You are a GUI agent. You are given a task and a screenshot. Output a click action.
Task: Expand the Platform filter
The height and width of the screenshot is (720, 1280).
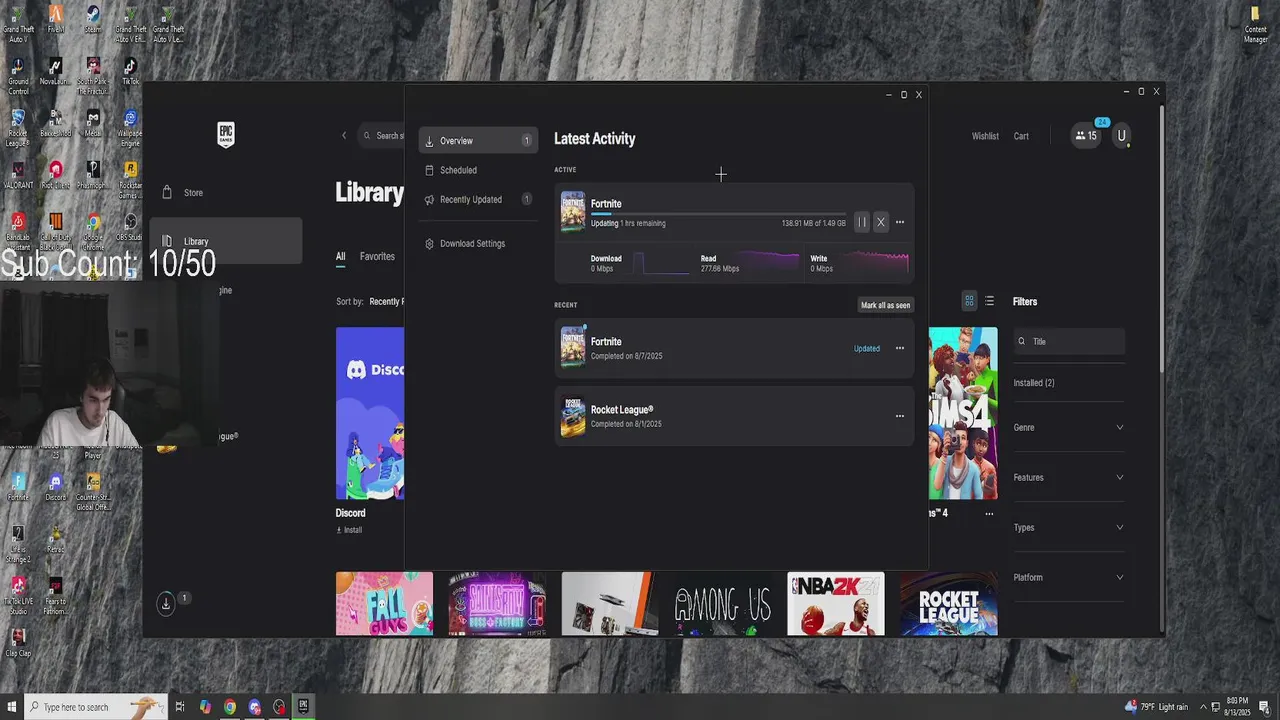click(x=1069, y=577)
